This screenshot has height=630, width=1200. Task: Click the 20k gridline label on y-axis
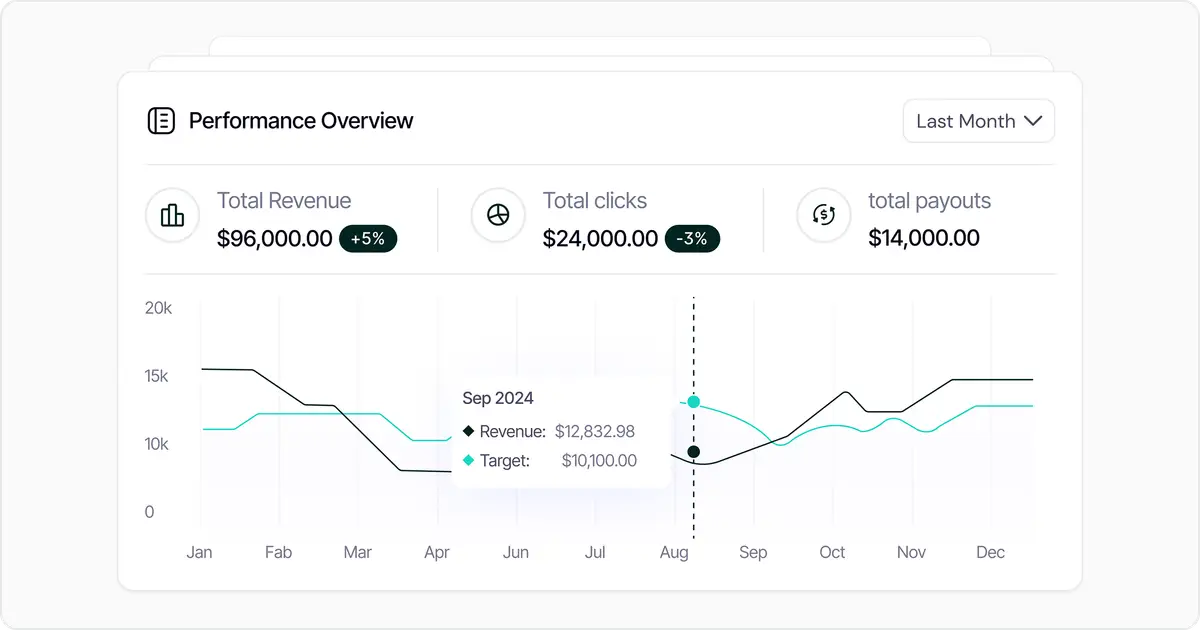point(159,308)
